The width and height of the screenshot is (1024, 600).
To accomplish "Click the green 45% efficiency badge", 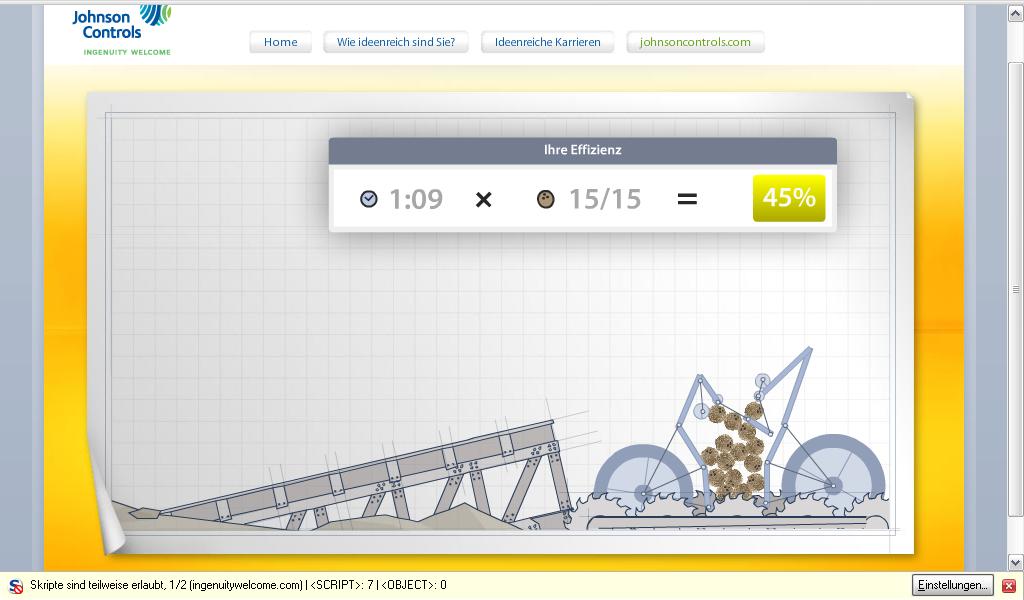I will tap(789, 198).
